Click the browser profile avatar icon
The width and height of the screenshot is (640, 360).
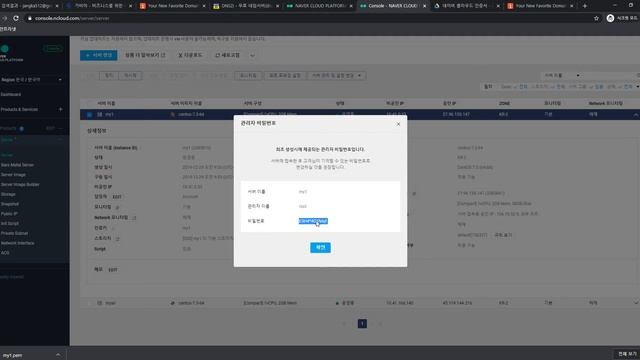coord(610,18)
